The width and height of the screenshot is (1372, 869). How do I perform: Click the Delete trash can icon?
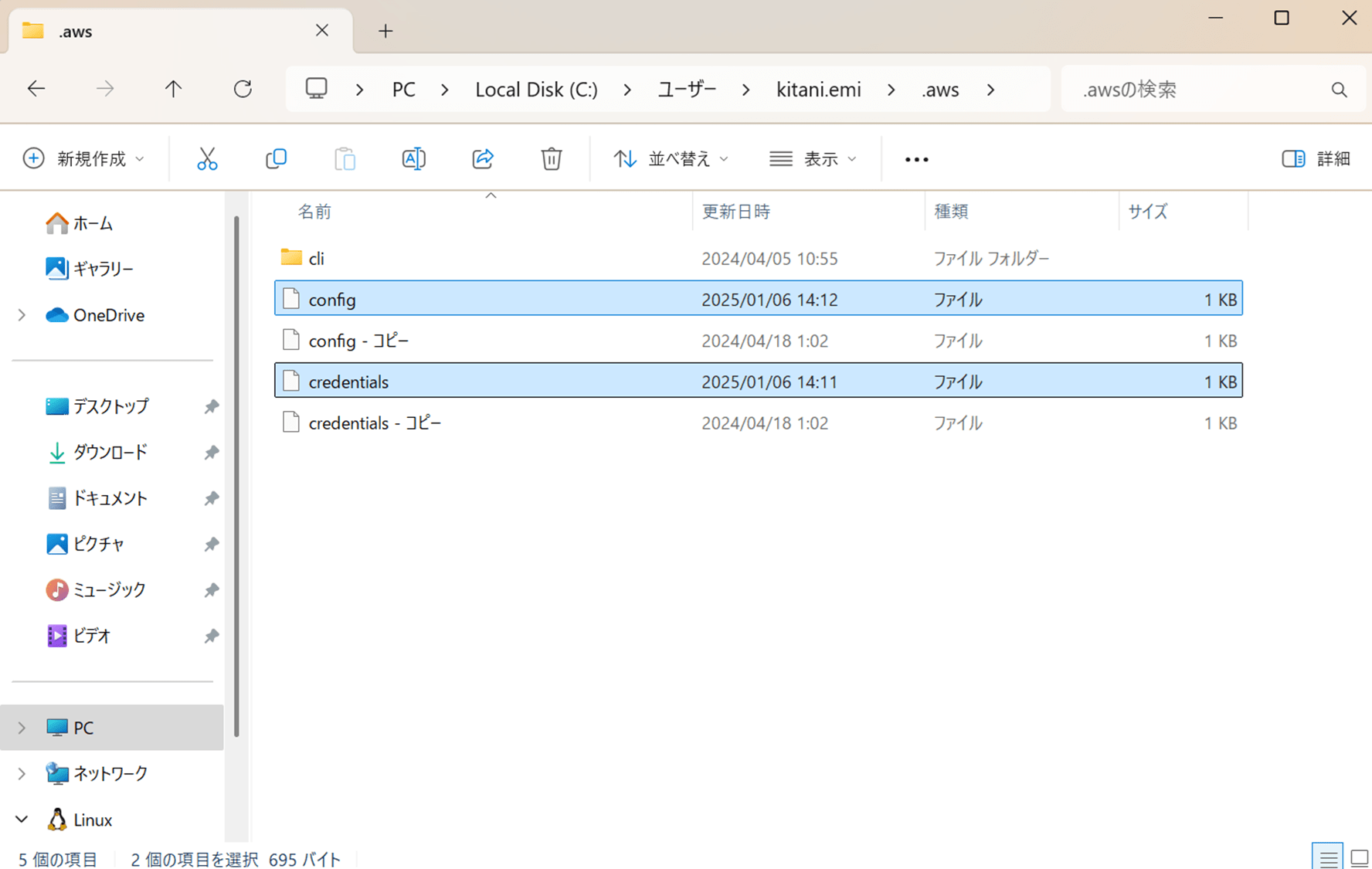[552, 158]
